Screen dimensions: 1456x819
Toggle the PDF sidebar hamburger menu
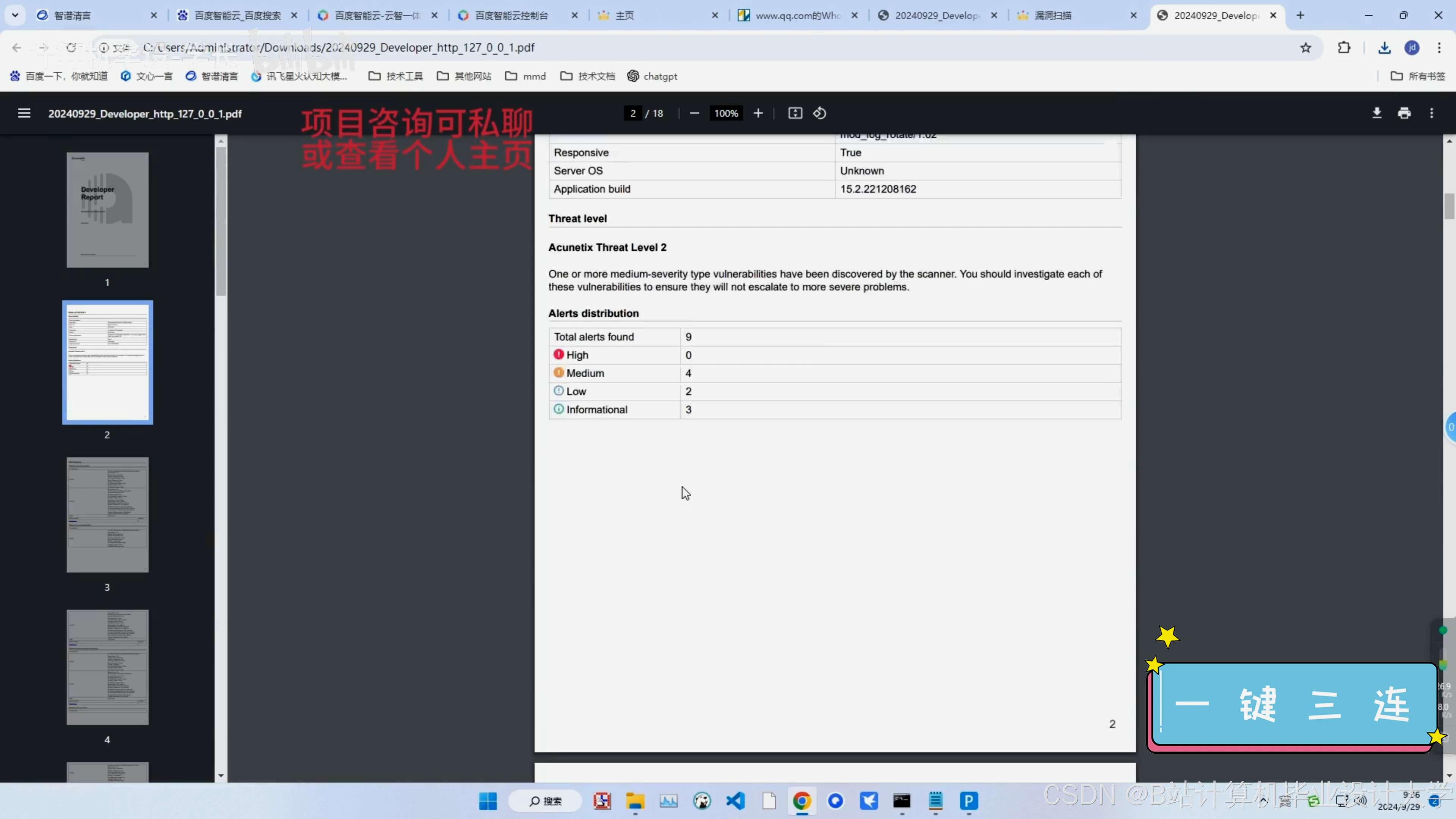pyautogui.click(x=24, y=113)
